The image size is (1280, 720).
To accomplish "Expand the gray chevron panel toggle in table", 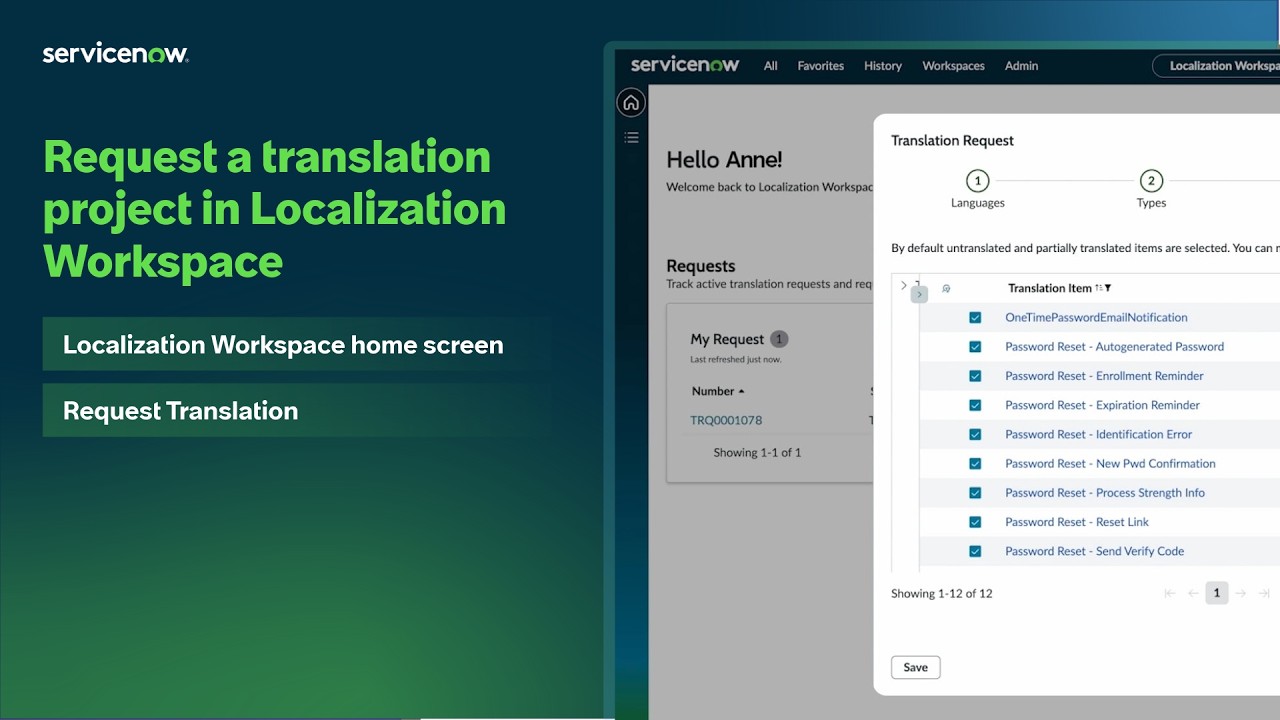I will (919, 294).
